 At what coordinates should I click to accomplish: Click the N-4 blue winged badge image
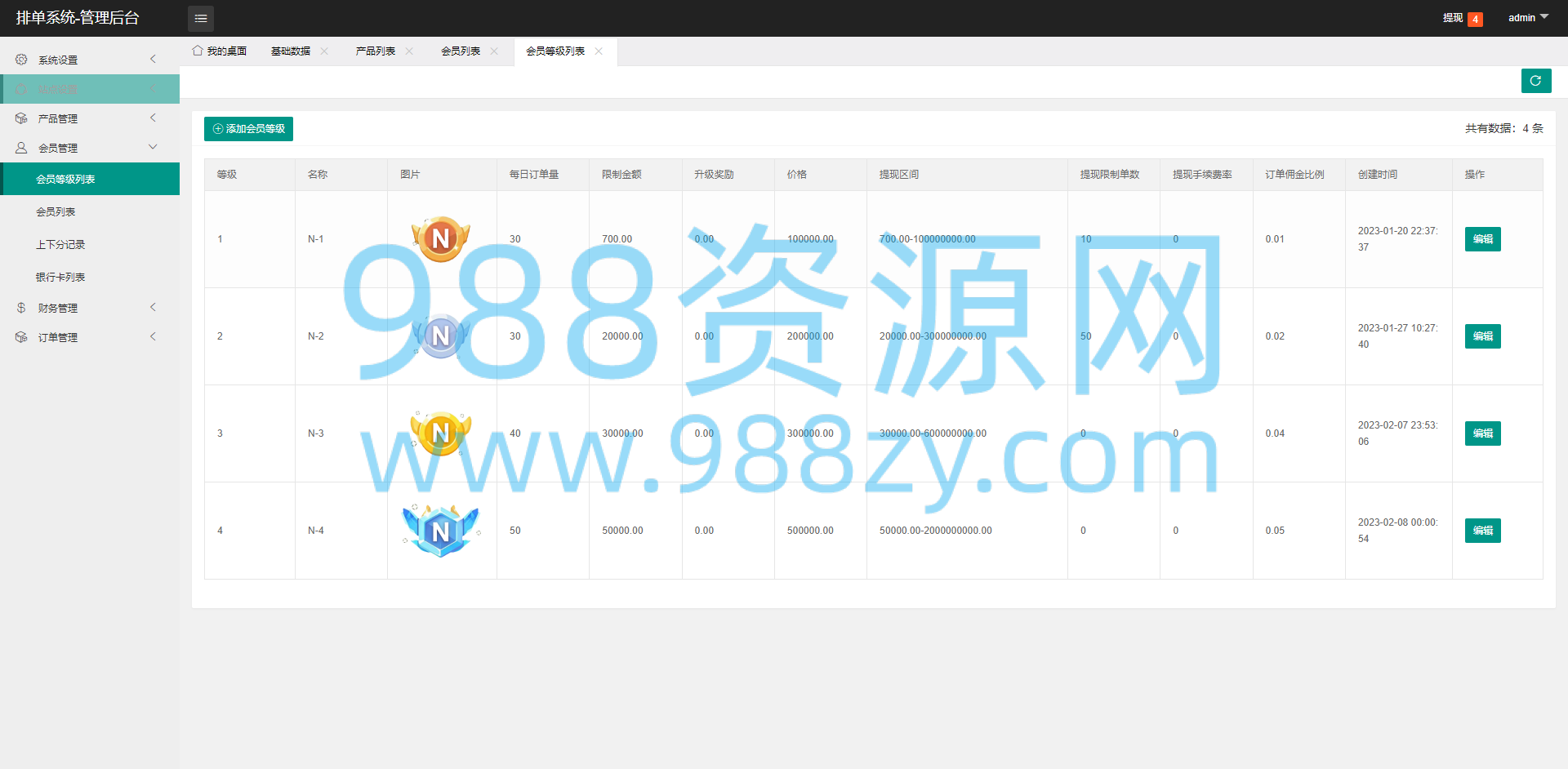441,531
